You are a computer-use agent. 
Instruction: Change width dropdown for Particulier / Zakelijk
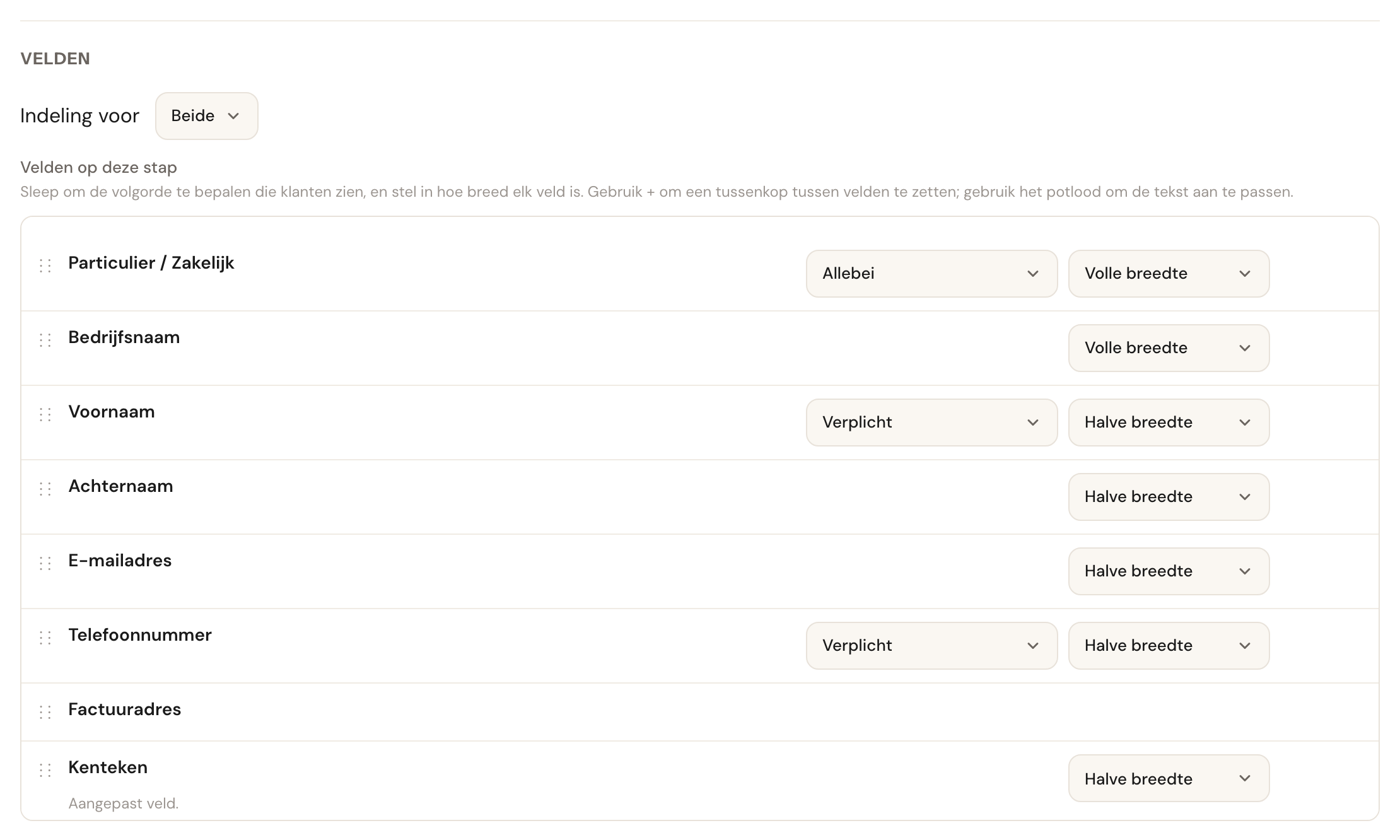[x=1169, y=274]
